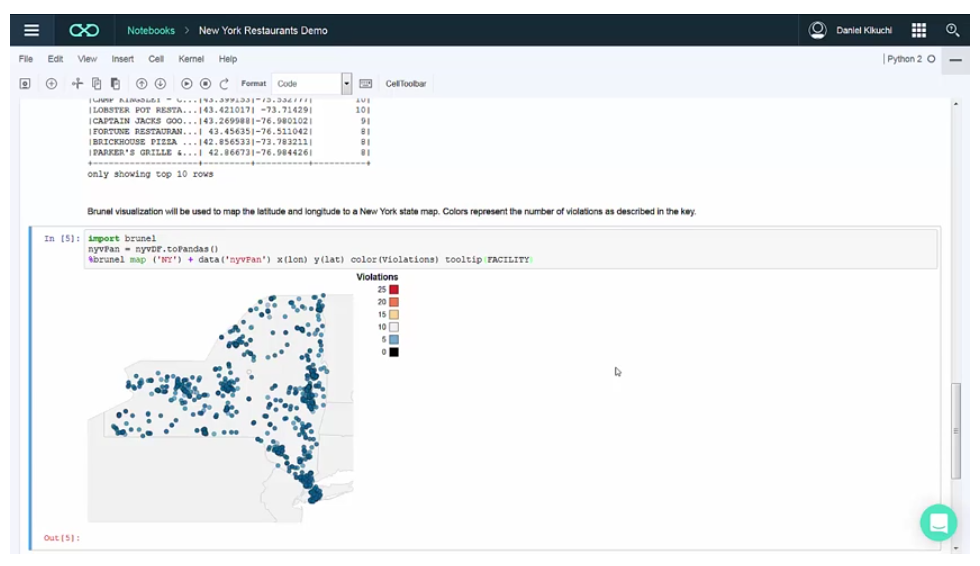
Task: Click the Format label in toolbar
Action: point(253,83)
